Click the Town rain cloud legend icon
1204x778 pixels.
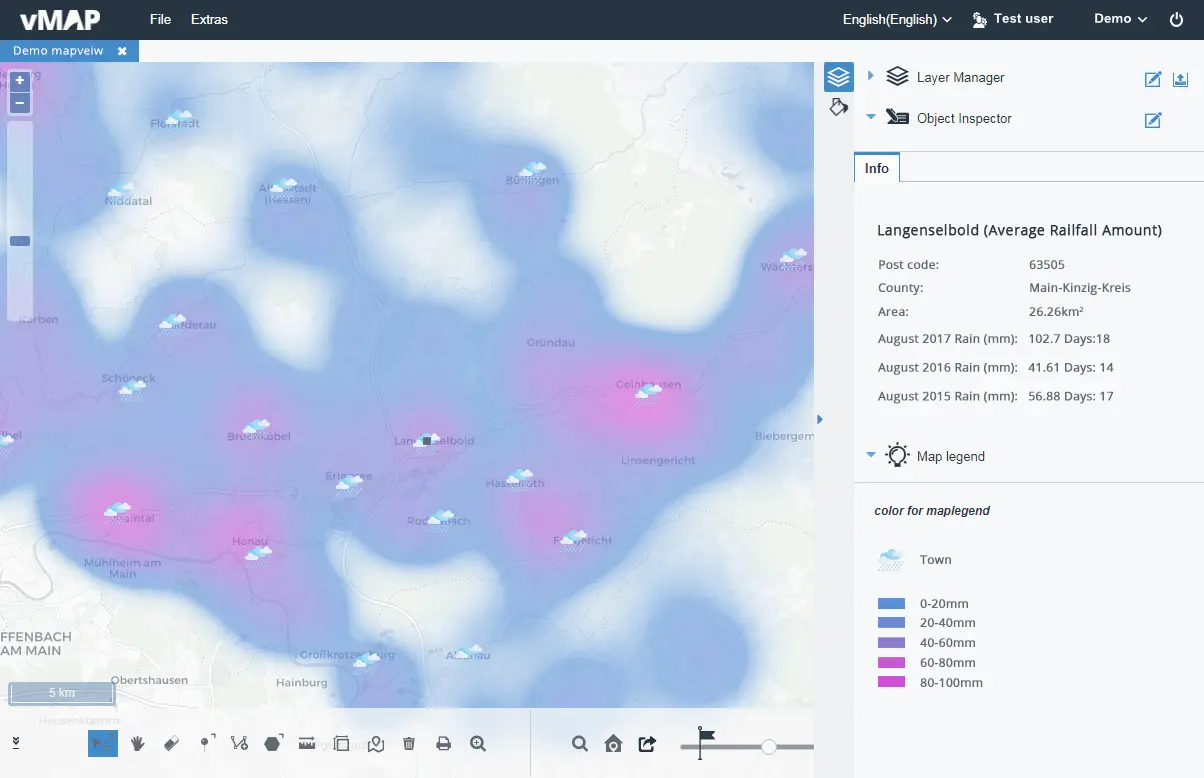point(891,560)
